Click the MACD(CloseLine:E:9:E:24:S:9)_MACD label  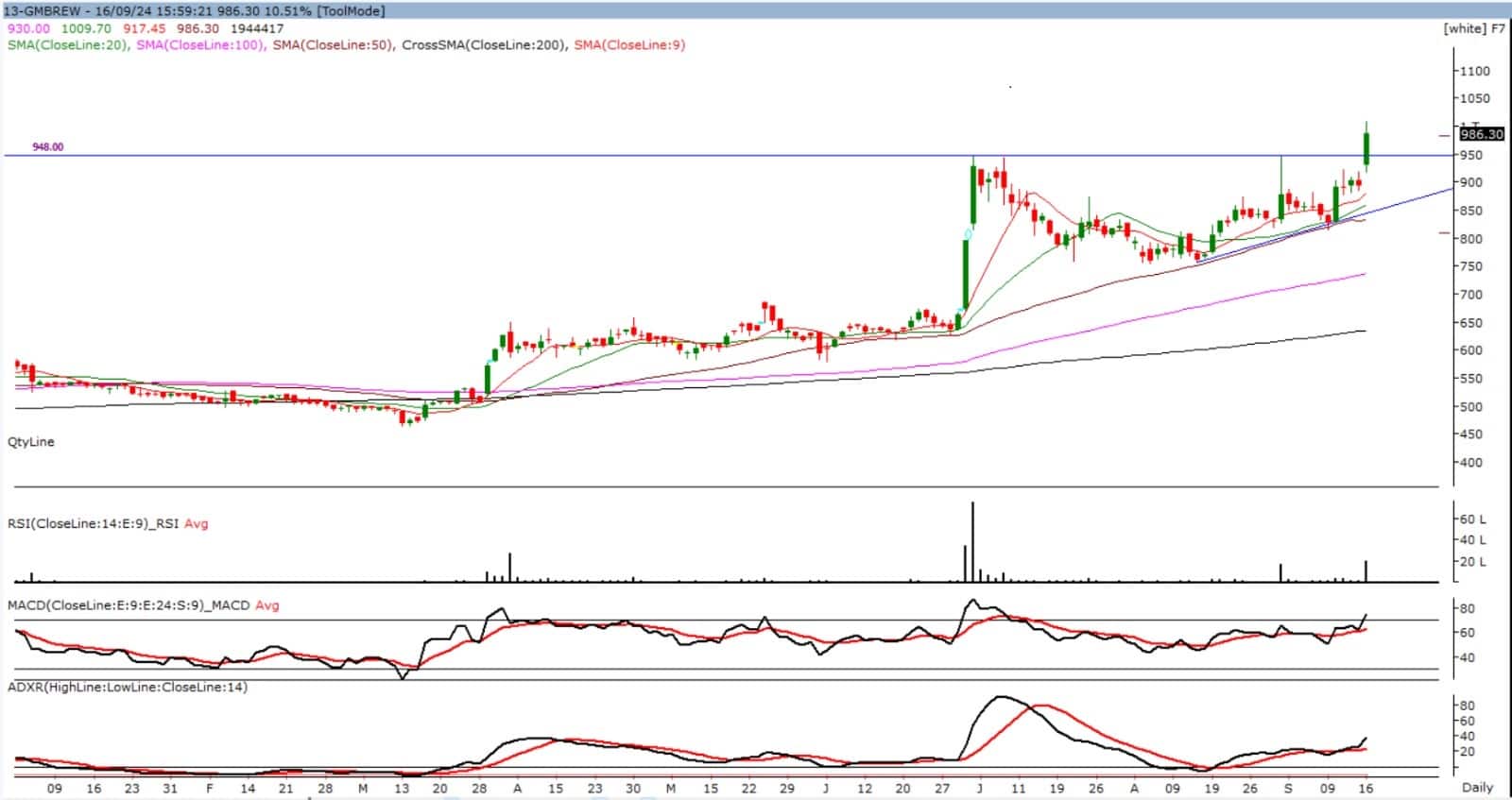tap(129, 605)
